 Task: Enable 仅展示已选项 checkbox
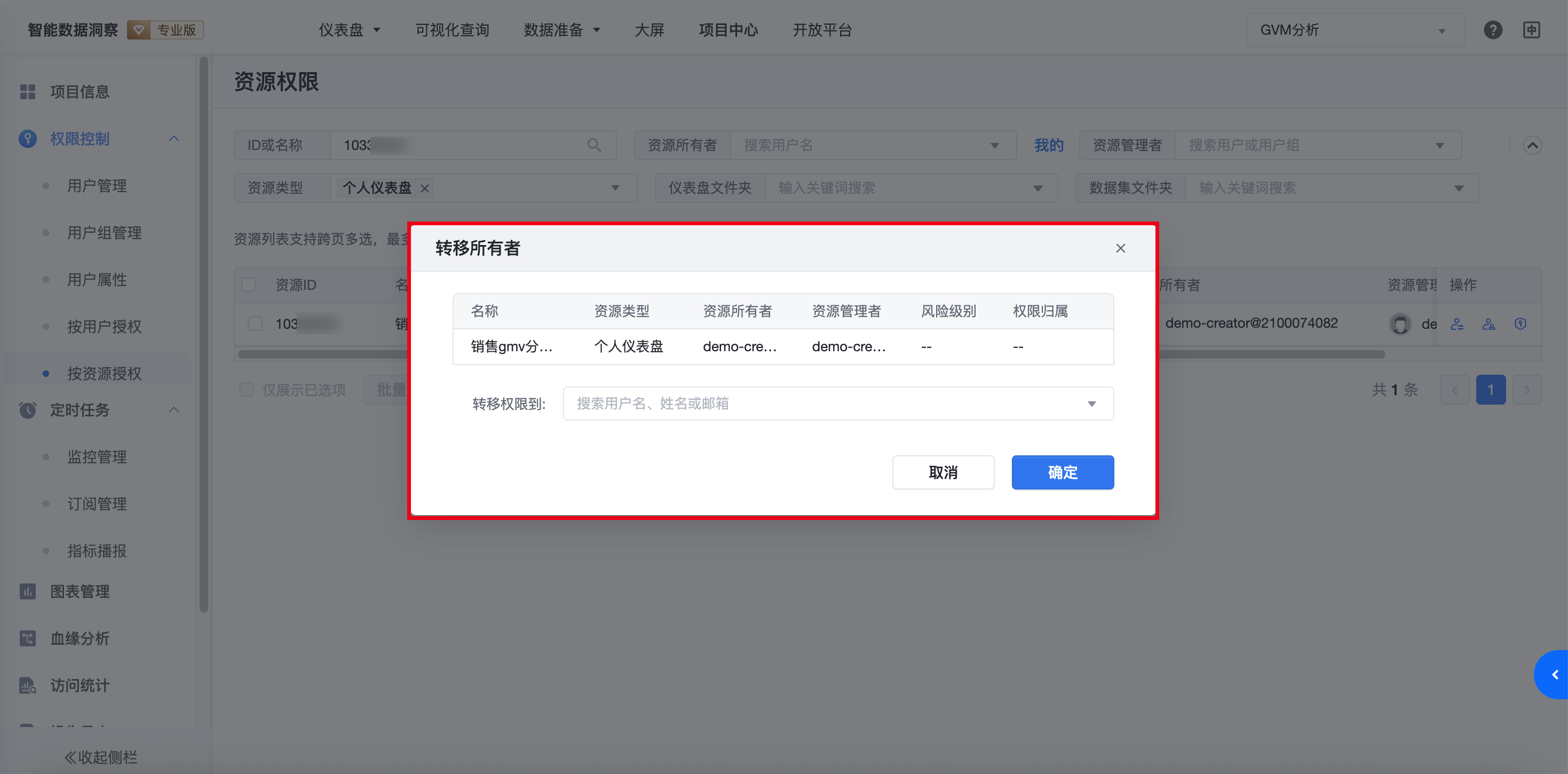[x=247, y=390]
